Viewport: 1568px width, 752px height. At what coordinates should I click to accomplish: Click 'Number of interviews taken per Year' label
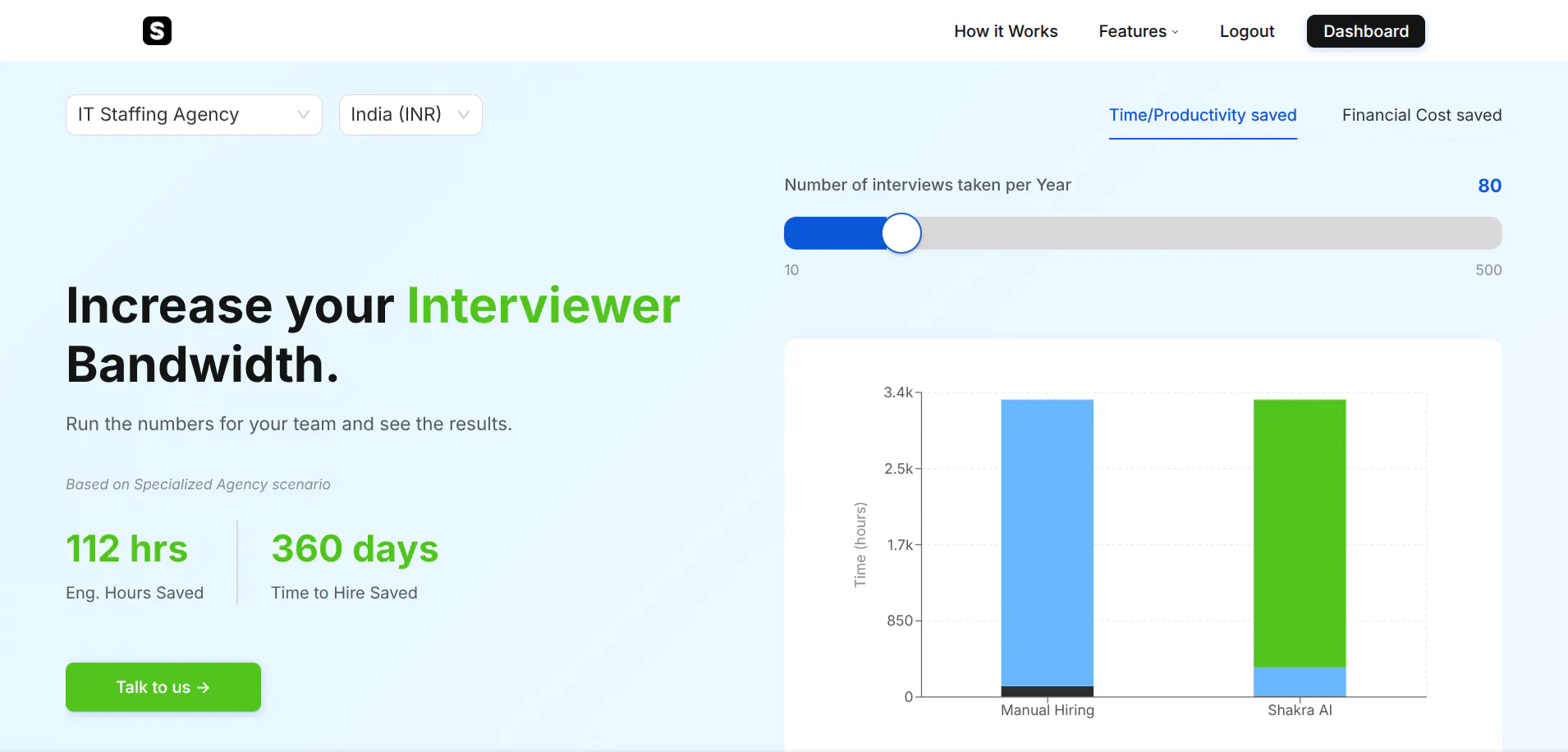point(928,185)
